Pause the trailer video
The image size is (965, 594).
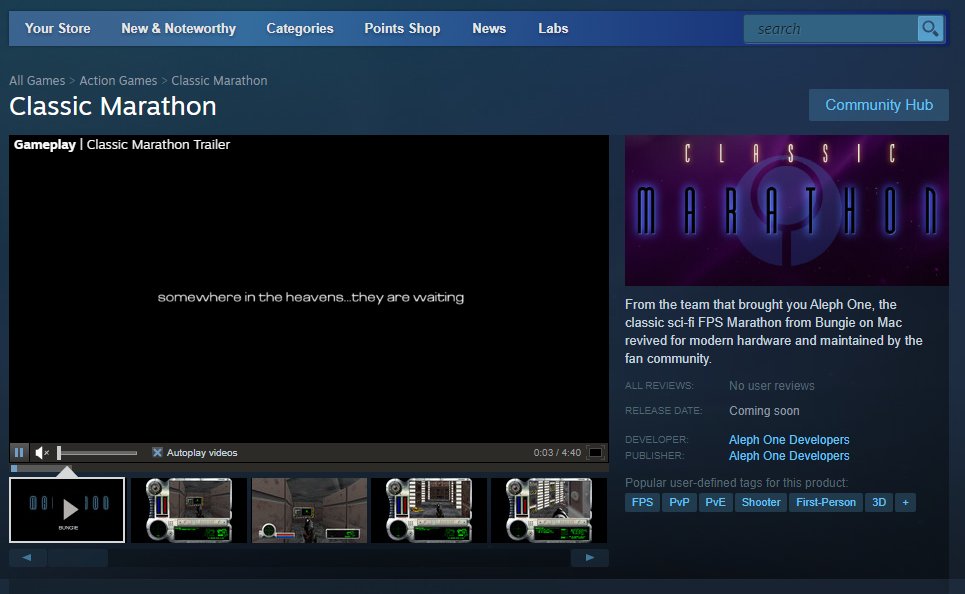point(19,452)
